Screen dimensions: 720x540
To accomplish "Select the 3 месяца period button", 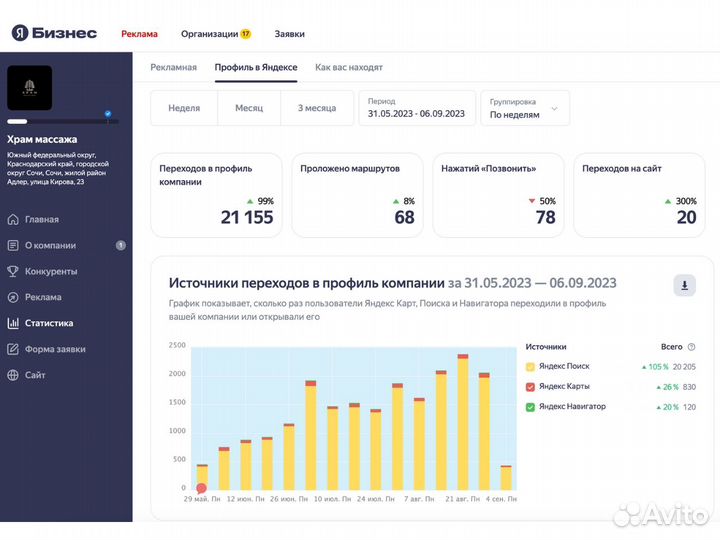I will (317, 108).
